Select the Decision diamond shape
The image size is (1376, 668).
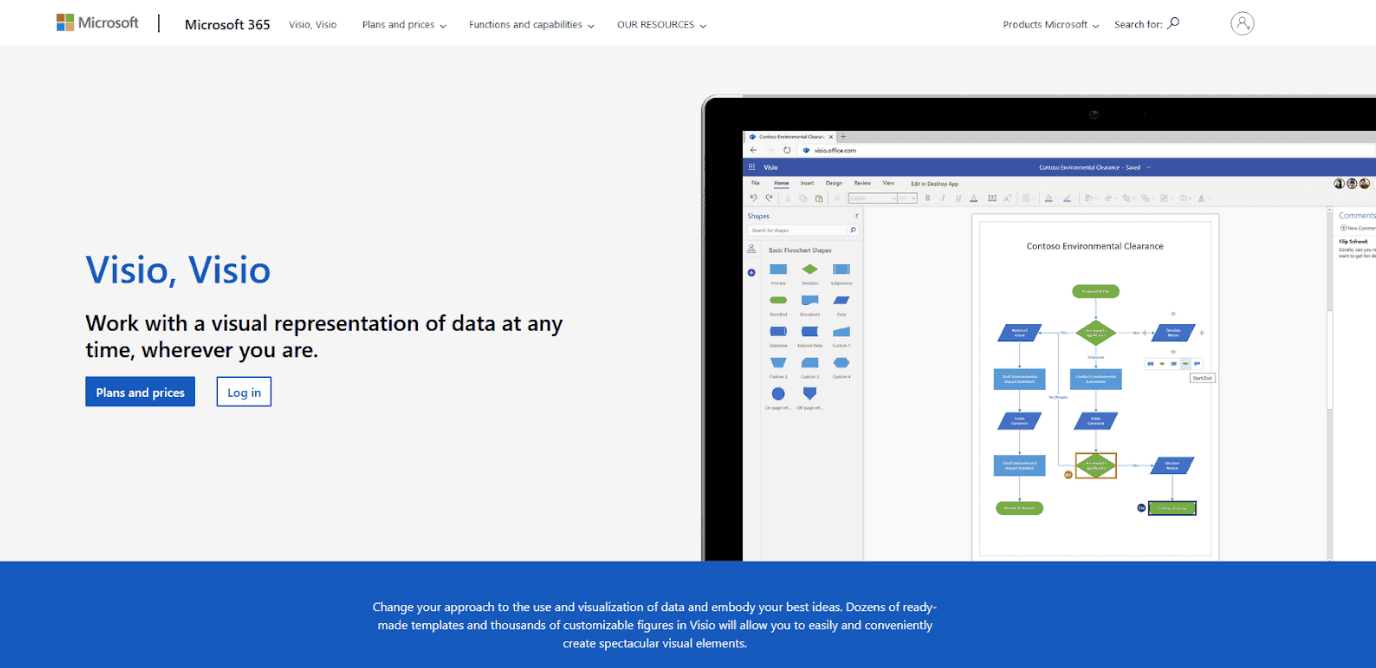tap(810, 269)
